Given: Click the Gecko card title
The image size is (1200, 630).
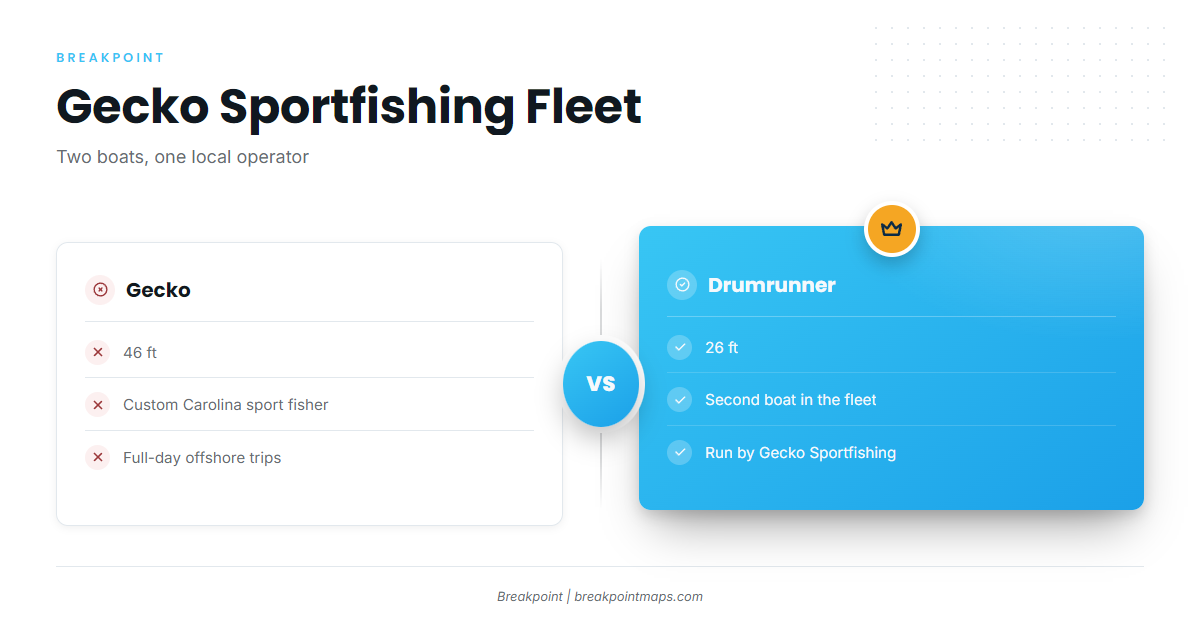Looking at the screenshot, I should click(x=158, y=290).
